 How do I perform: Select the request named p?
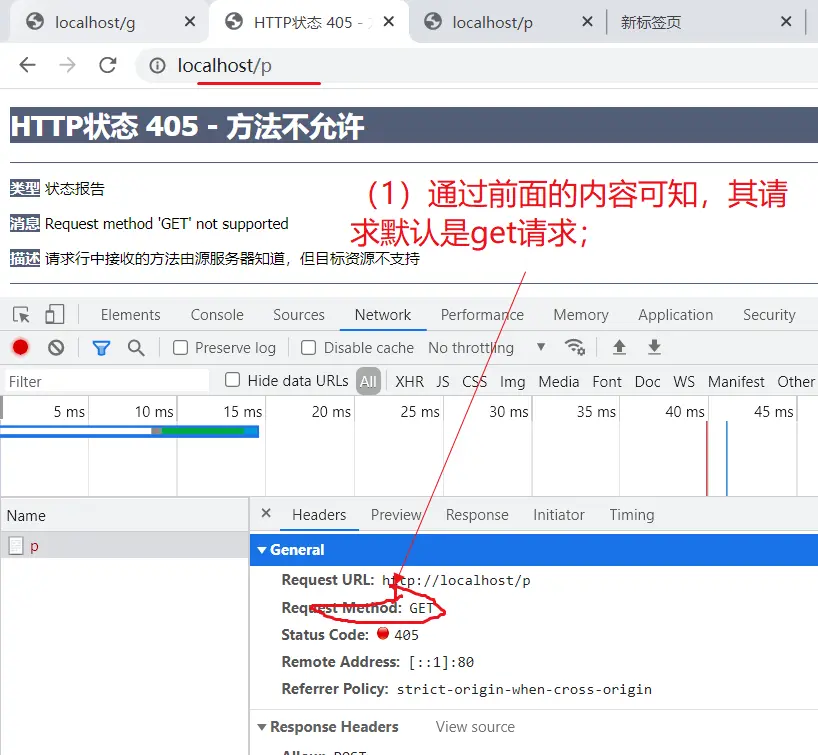[124, 546]
